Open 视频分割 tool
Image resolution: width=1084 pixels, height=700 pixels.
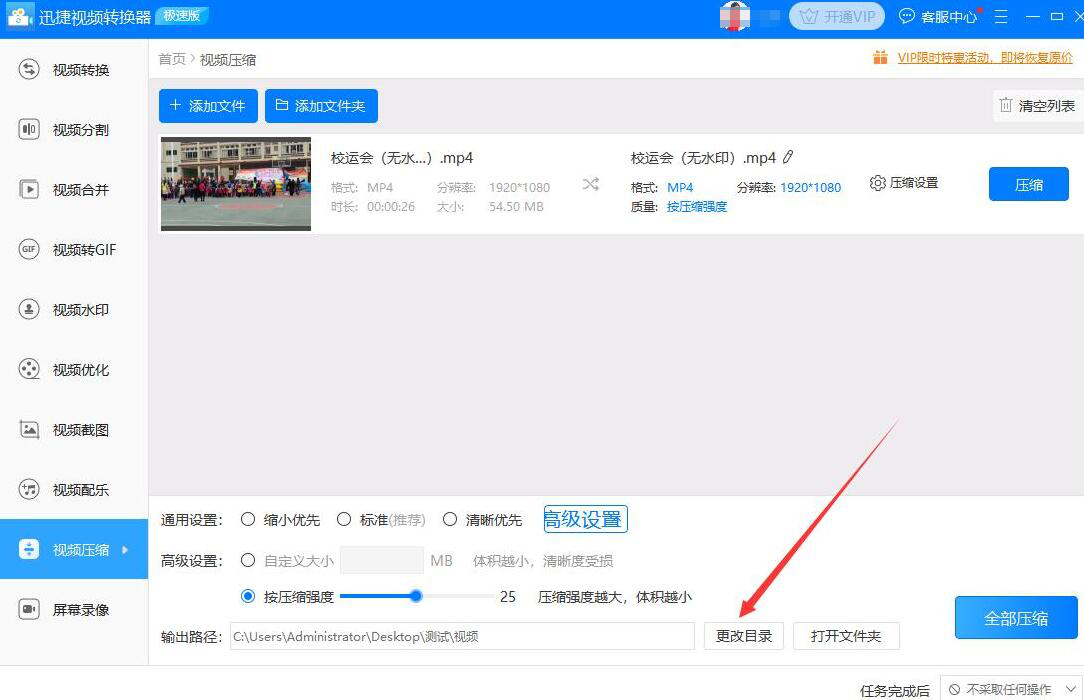coord(74,130)
